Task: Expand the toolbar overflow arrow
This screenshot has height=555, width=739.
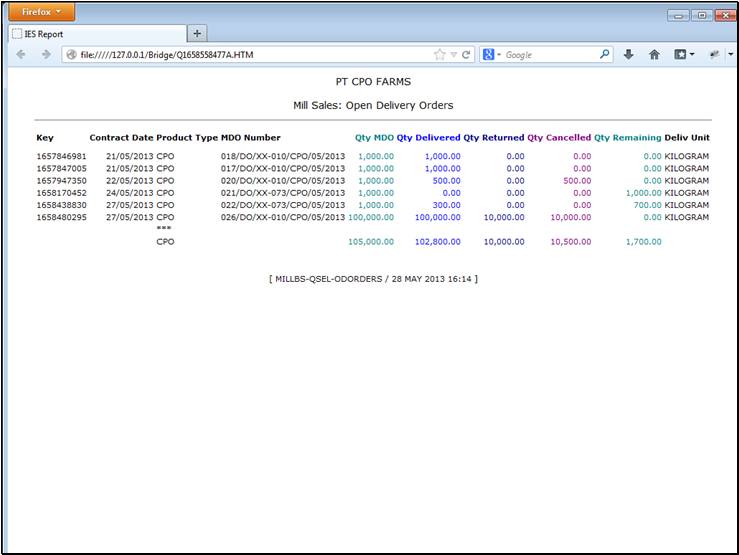Action: (731, 55)
